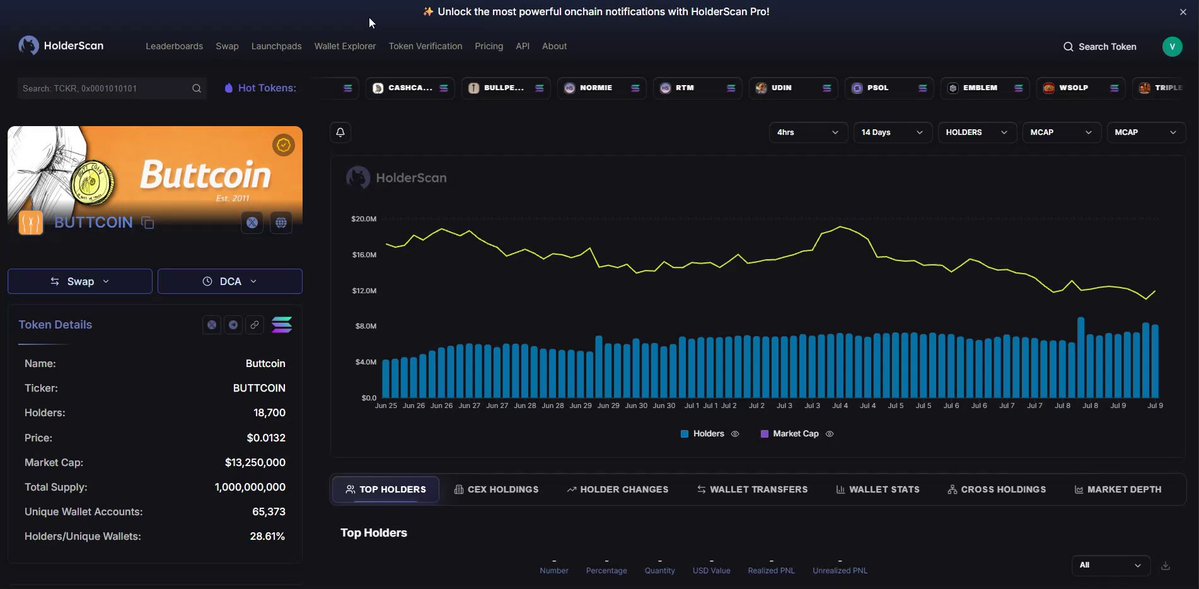The image size is (1199, 589).
Task: Click the Solana logo in Token Details
Action: pos(281,325)
